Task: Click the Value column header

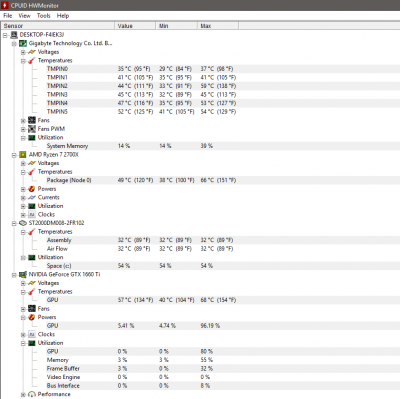Action: (x=135, y=26)
